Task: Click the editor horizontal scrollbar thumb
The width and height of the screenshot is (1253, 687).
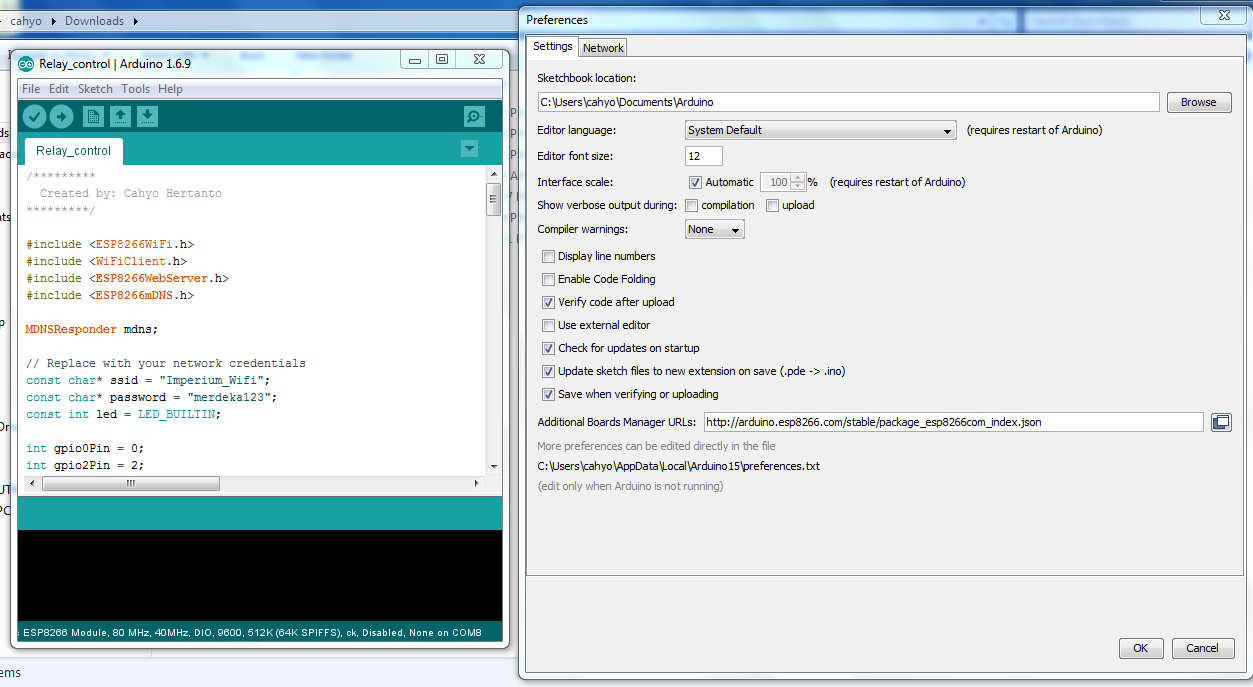Action: 130,483
